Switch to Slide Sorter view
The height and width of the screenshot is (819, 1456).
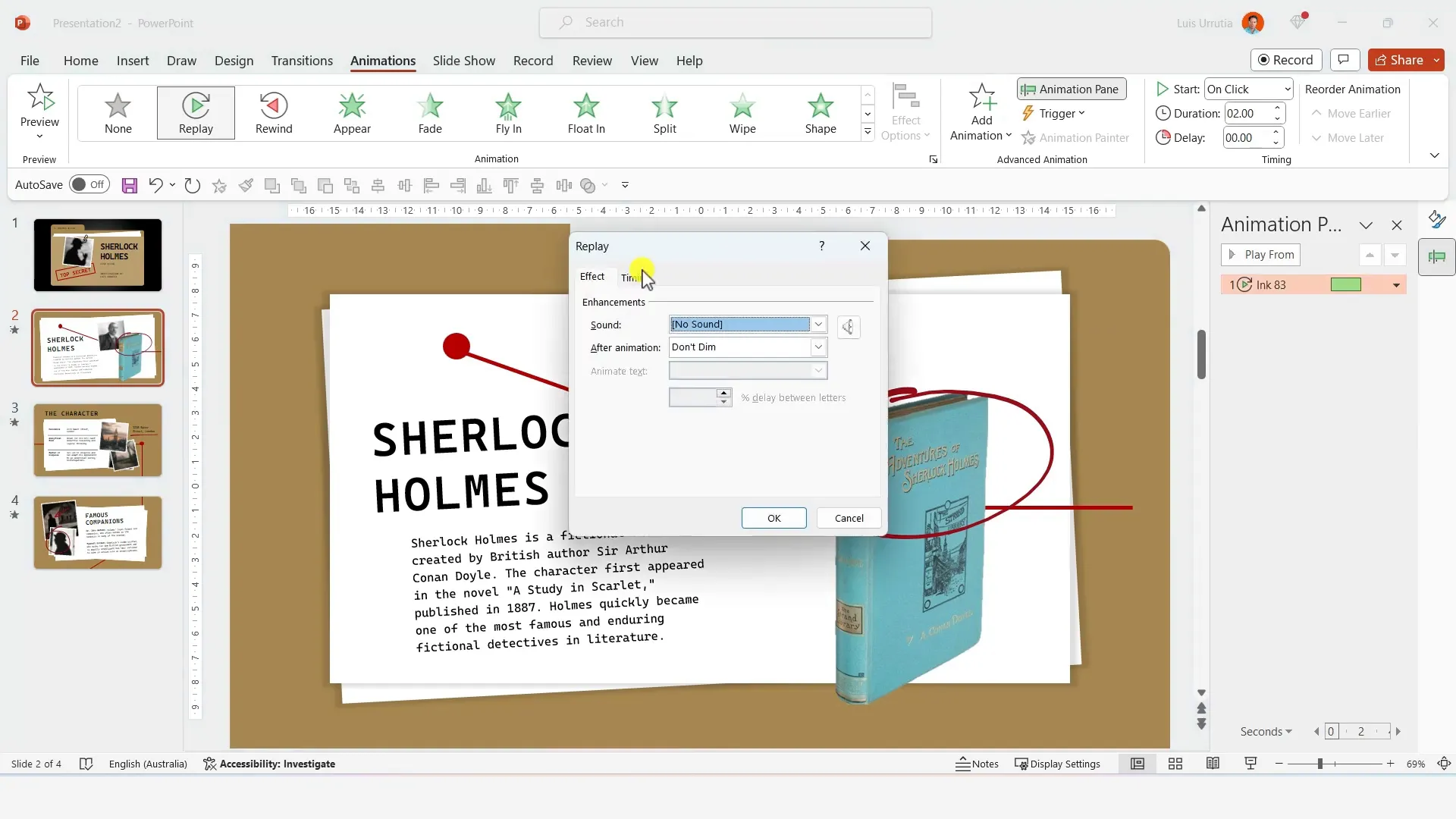[1175, 764]
